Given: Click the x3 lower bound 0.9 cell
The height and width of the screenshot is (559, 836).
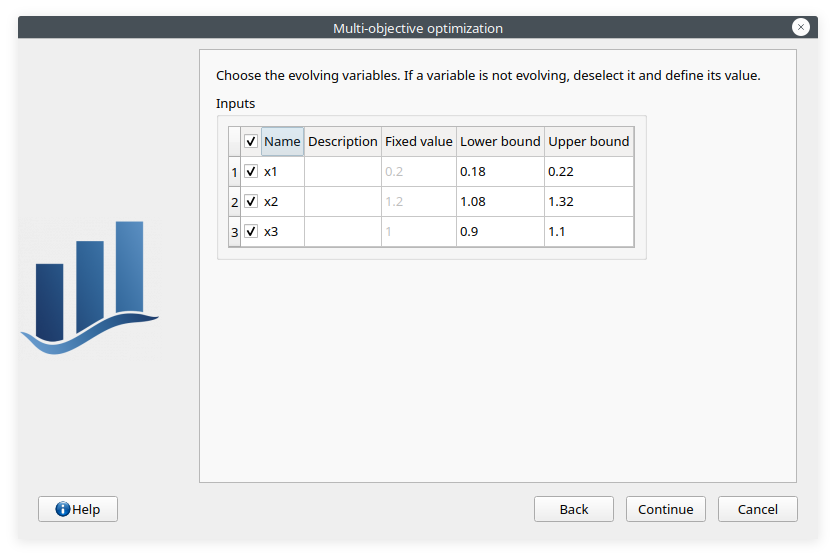Looking at the screenshot, I should [500, 232].
